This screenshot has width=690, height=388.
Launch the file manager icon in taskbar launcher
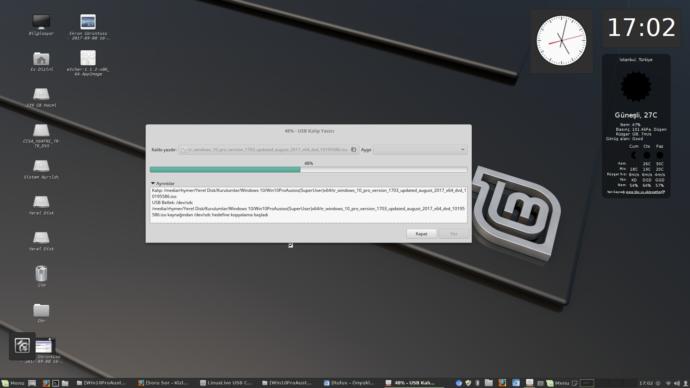click(x=65, y=383)
